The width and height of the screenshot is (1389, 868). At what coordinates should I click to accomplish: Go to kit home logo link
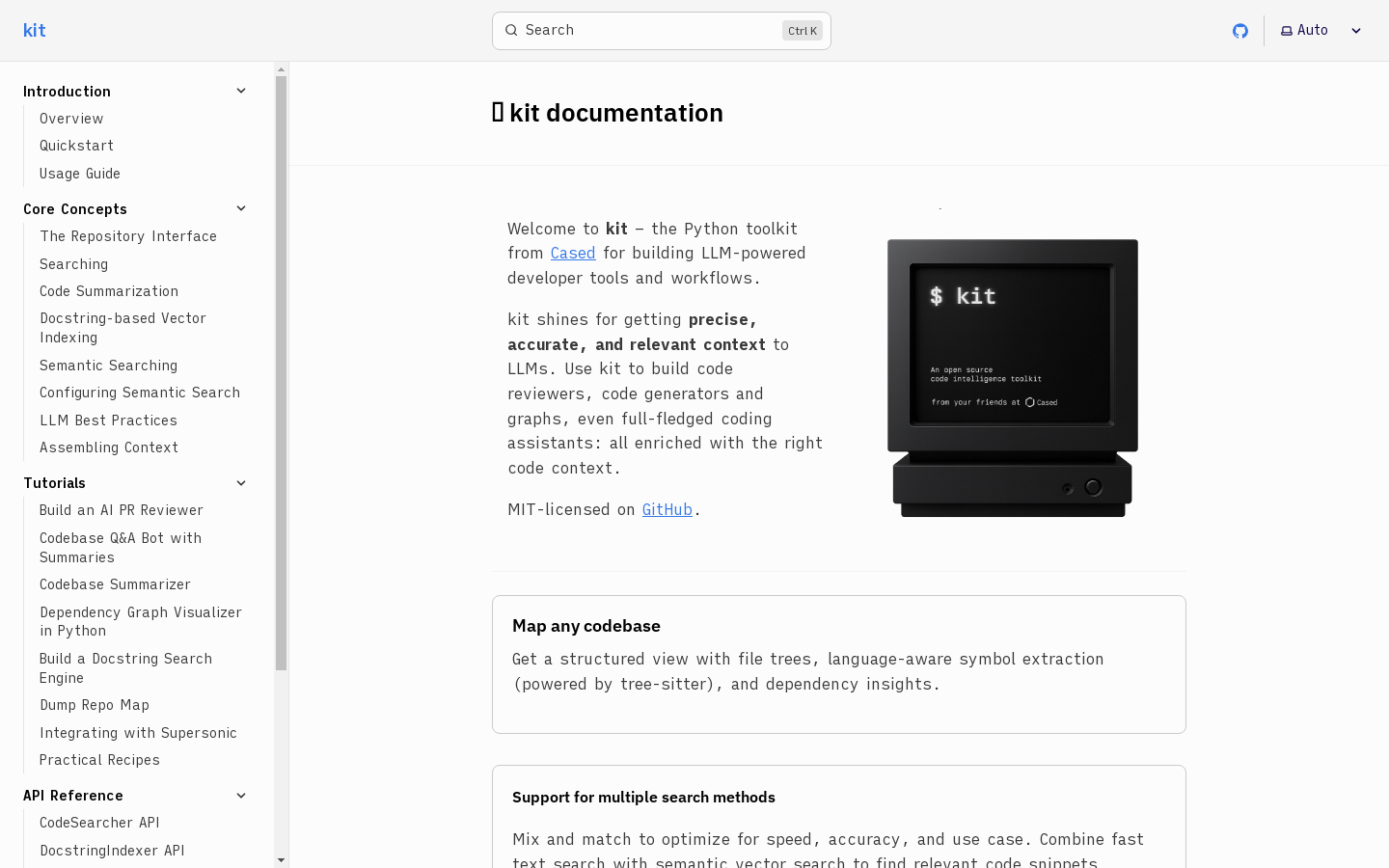pos(35,31)
